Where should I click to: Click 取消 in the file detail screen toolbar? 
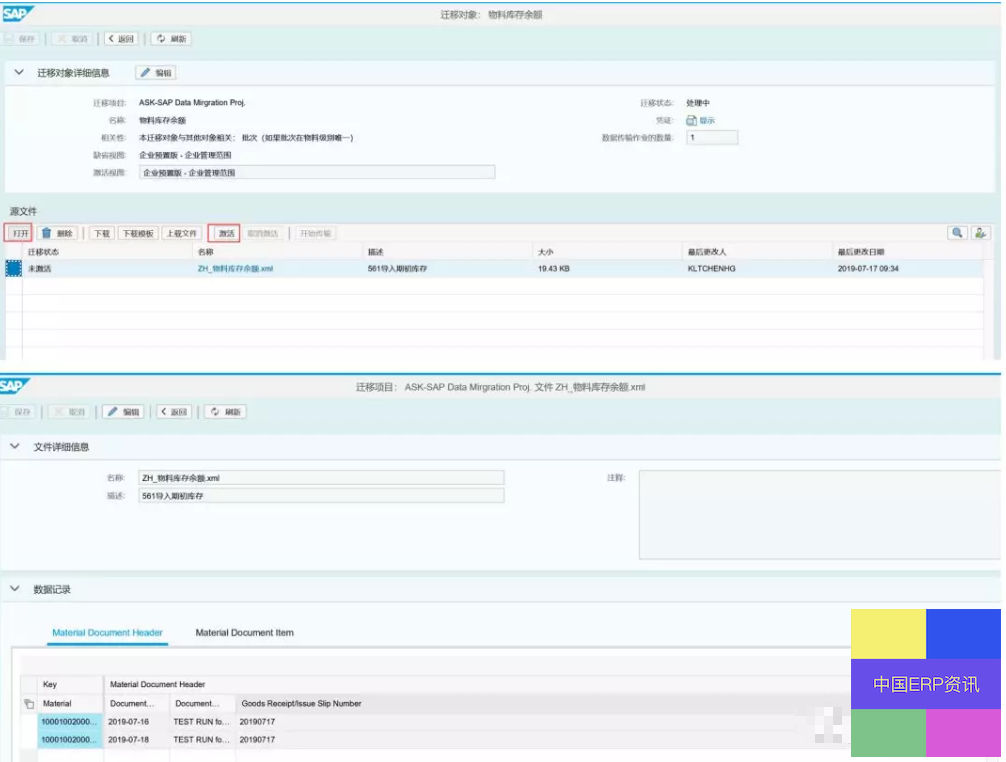coord(69,412)
